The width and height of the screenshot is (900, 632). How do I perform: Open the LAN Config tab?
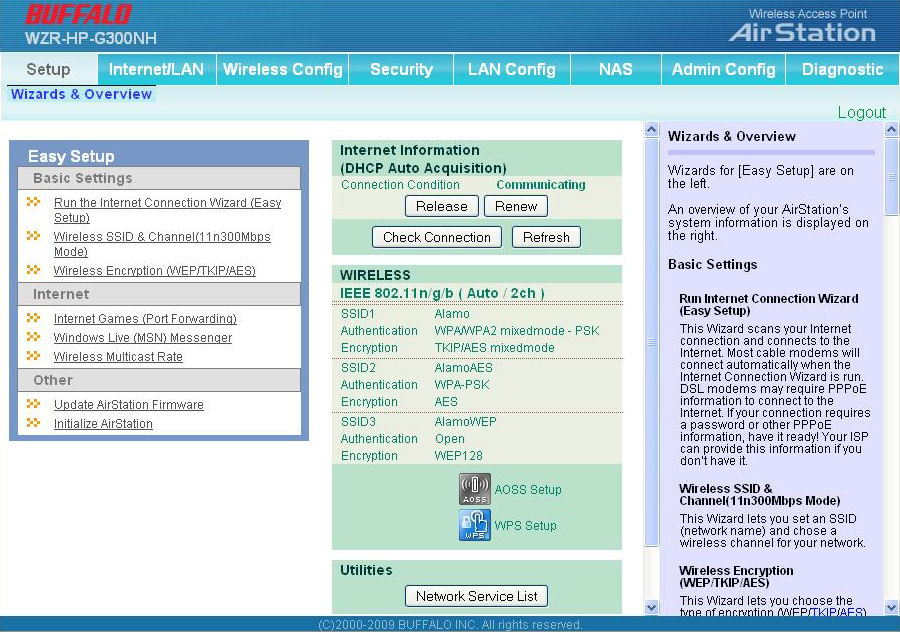[x=511, y=69]
